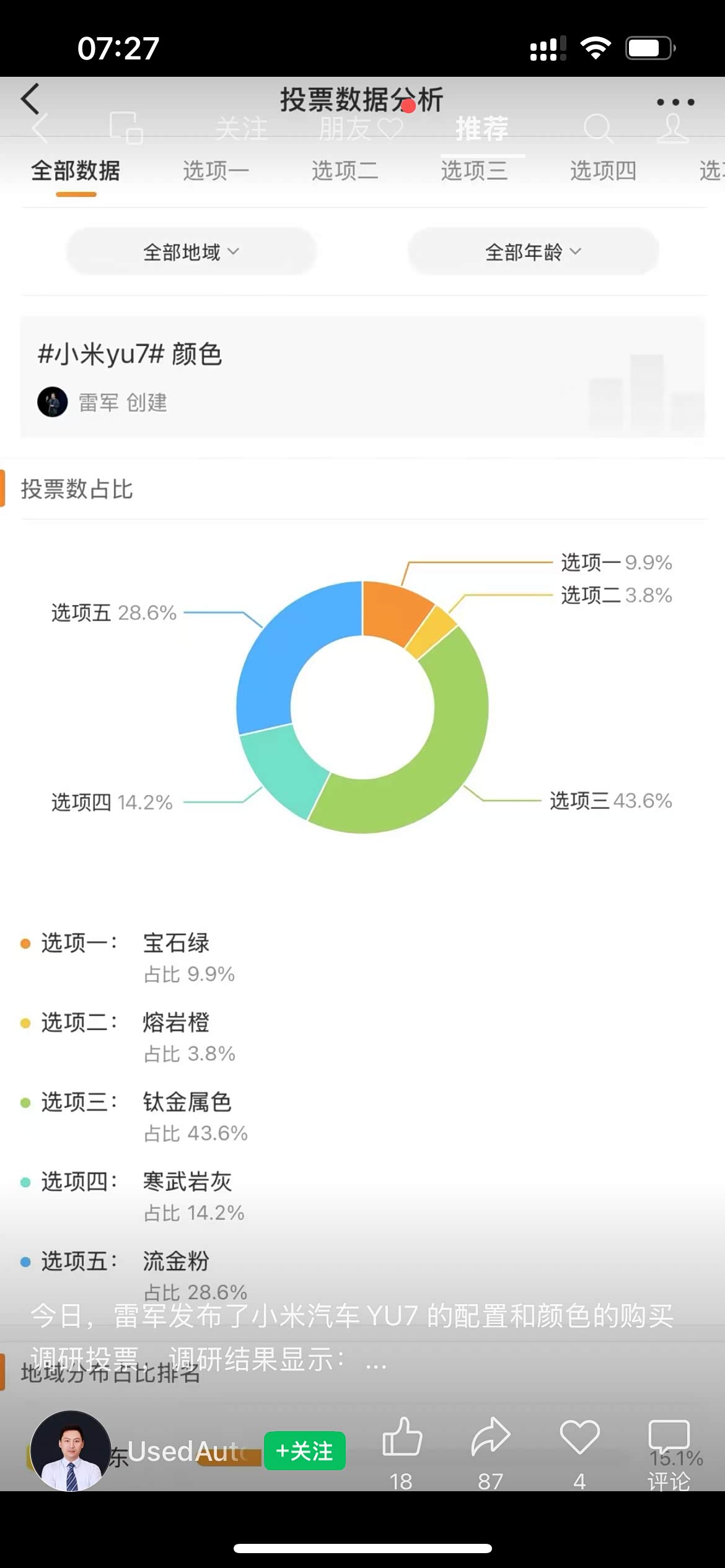Switch to the 选项一 tab
This screenshot has width=725, height=1568.
tap(216, 171)
